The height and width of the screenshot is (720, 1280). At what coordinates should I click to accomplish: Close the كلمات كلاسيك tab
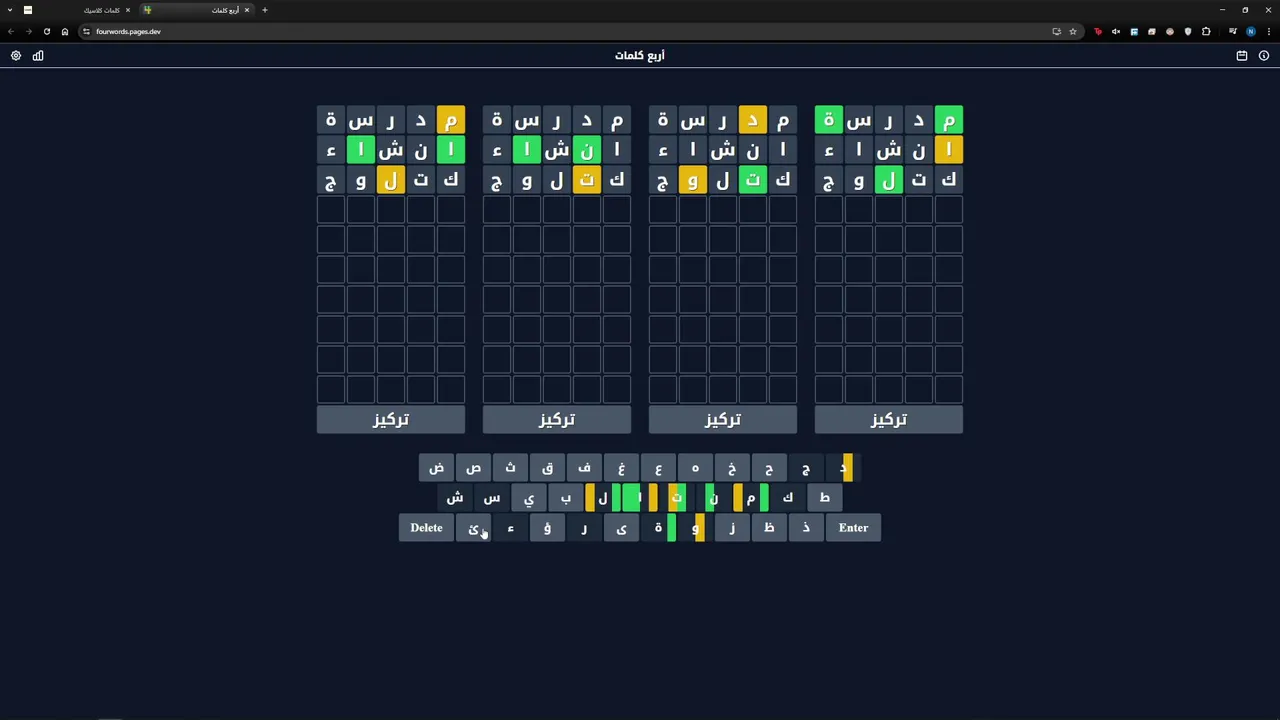pyautogui.click(x=128, y=10)
